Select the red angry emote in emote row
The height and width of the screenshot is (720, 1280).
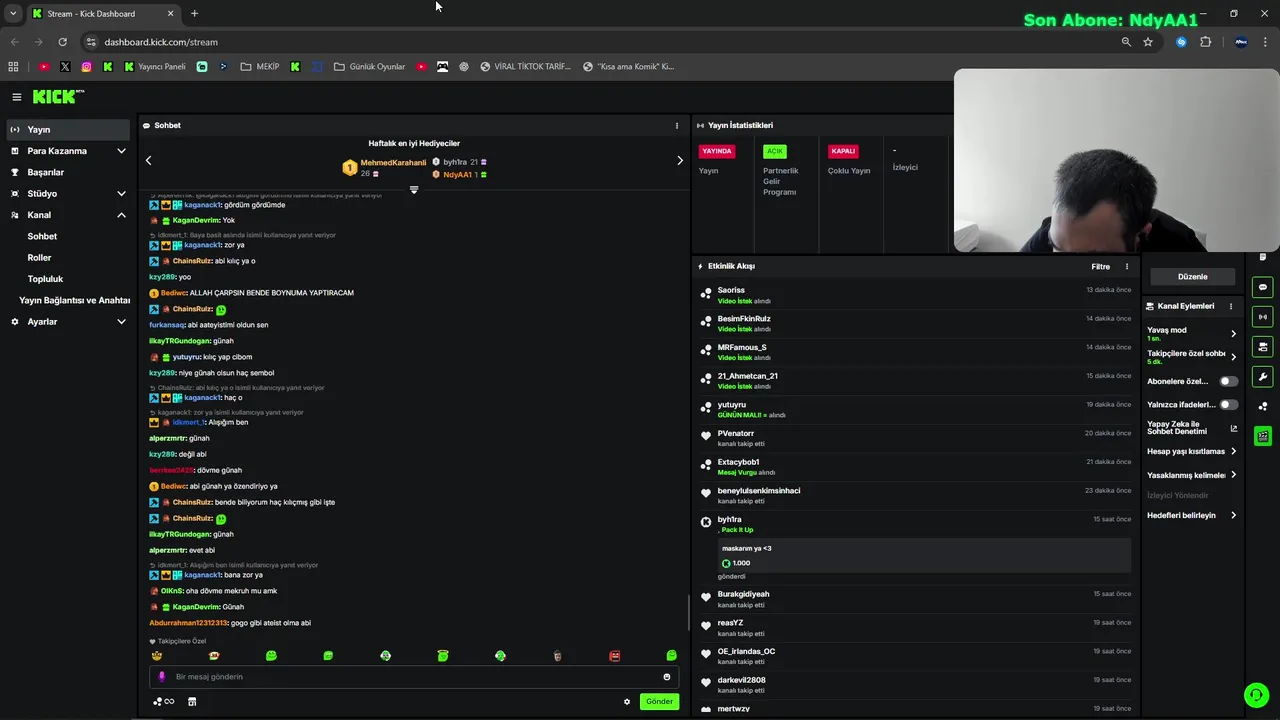(x=615, y=656)
